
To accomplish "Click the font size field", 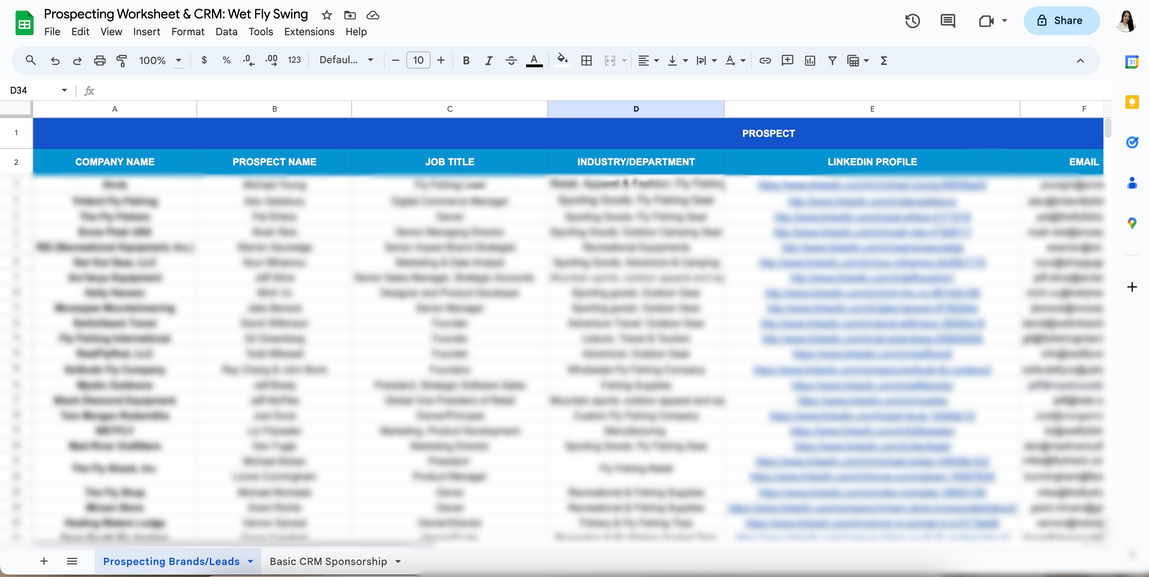I will pyautogui.click(x=418, y=60).
